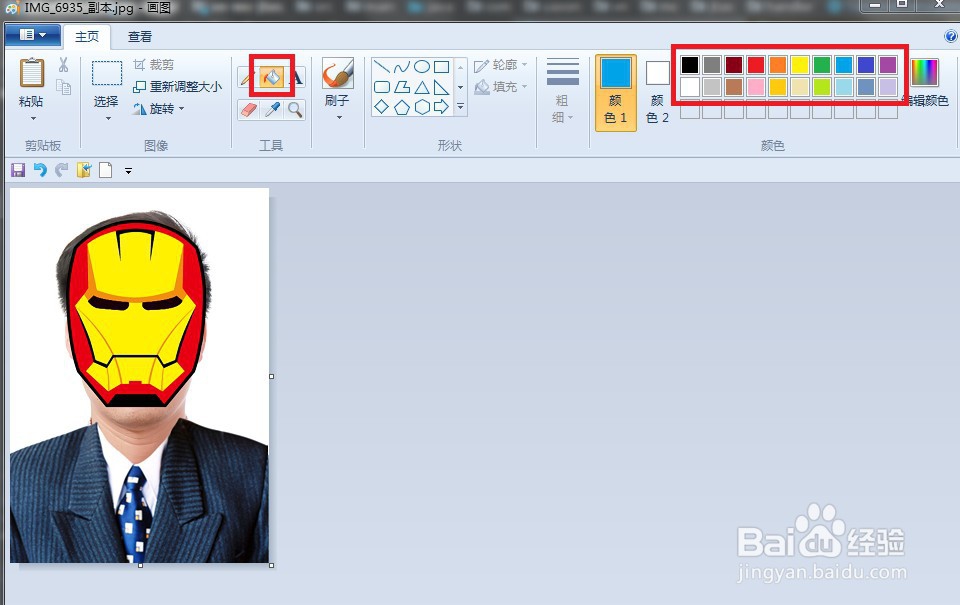Open the Customize Quick Access Toolbar arrow
960x605 pixels.
click(128, 171)
